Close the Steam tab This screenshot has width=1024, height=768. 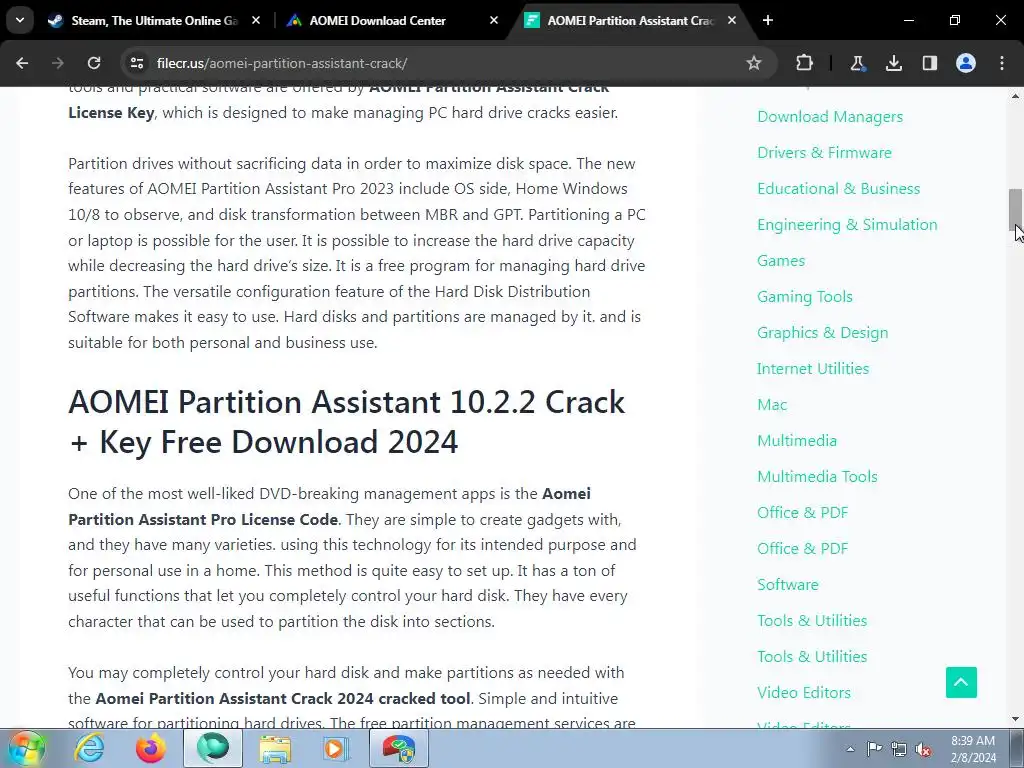pos(256,20)
